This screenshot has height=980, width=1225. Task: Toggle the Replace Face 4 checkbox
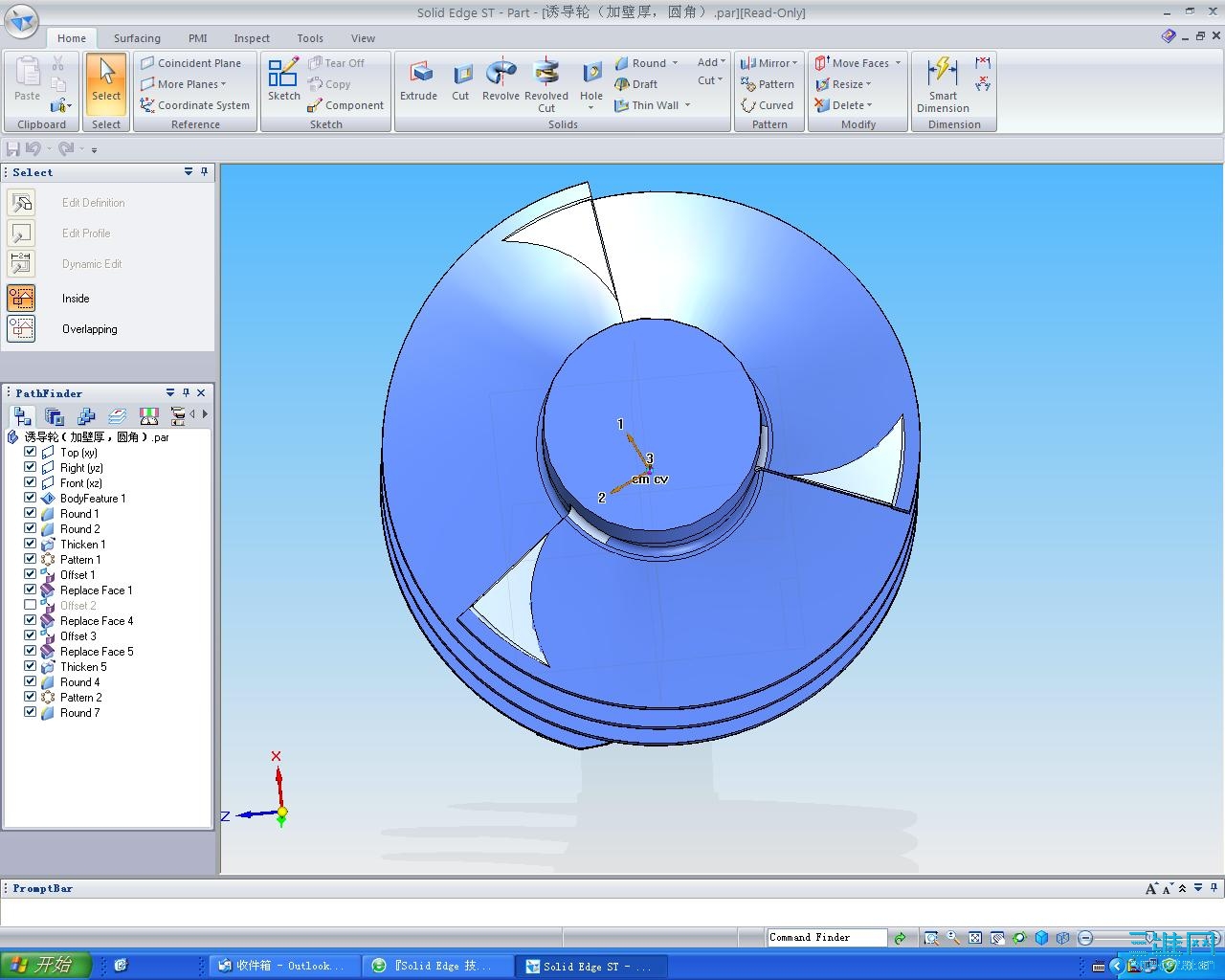click(30, 620)
